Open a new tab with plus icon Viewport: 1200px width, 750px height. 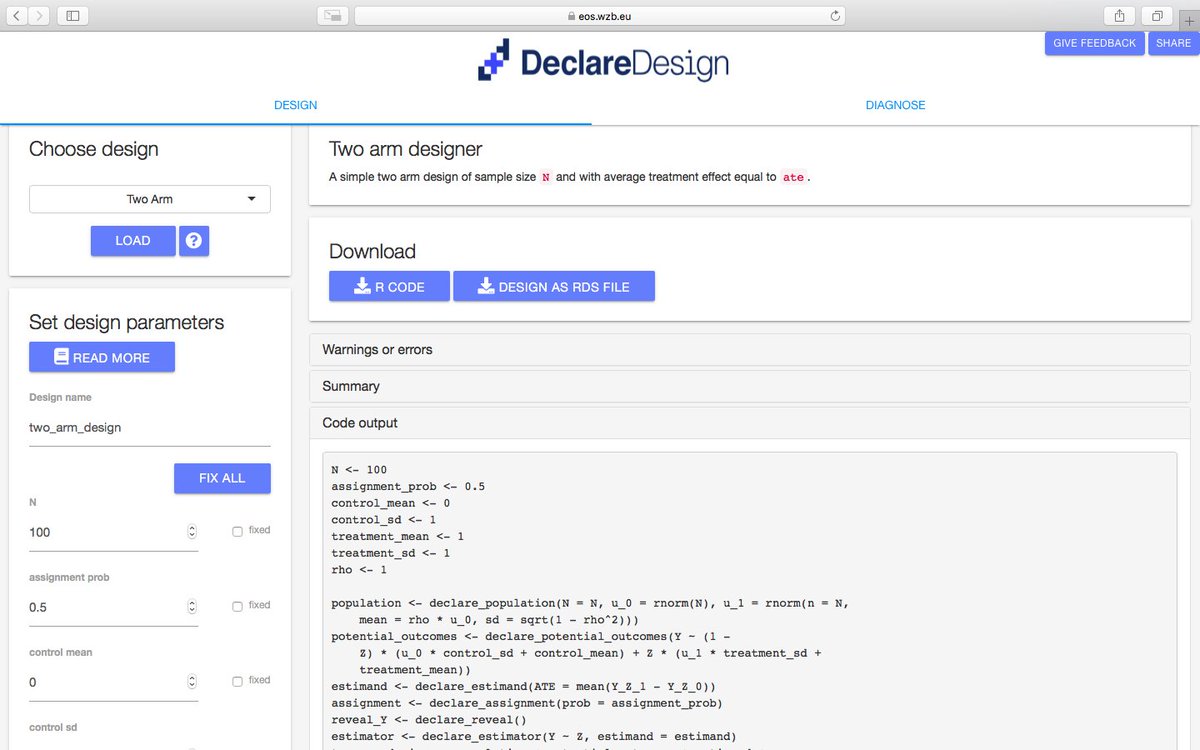(x=1189, y=19)
